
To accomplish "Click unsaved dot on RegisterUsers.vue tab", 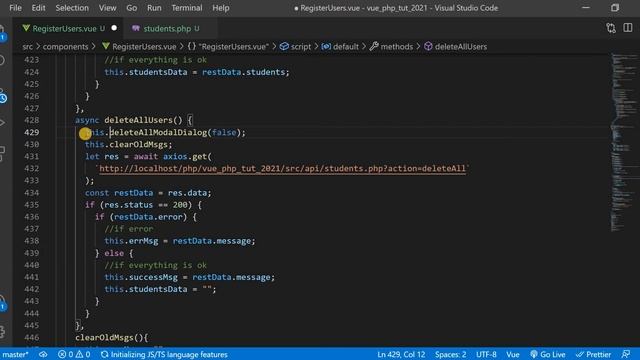I will (x=114, y=28).
